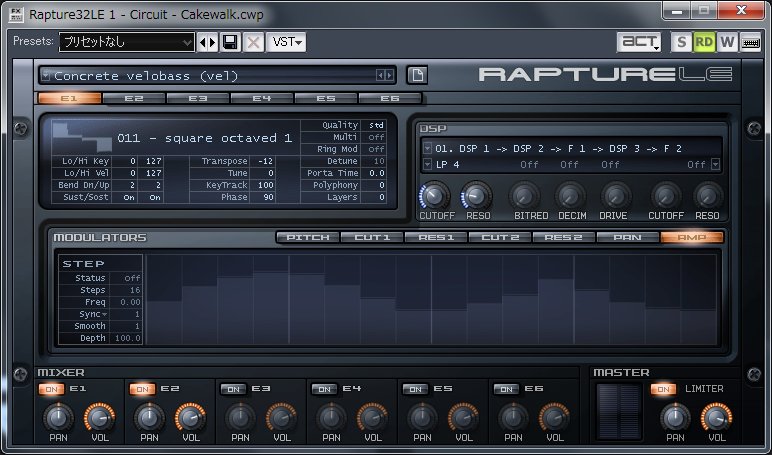Select the E4 element tab

262,98
